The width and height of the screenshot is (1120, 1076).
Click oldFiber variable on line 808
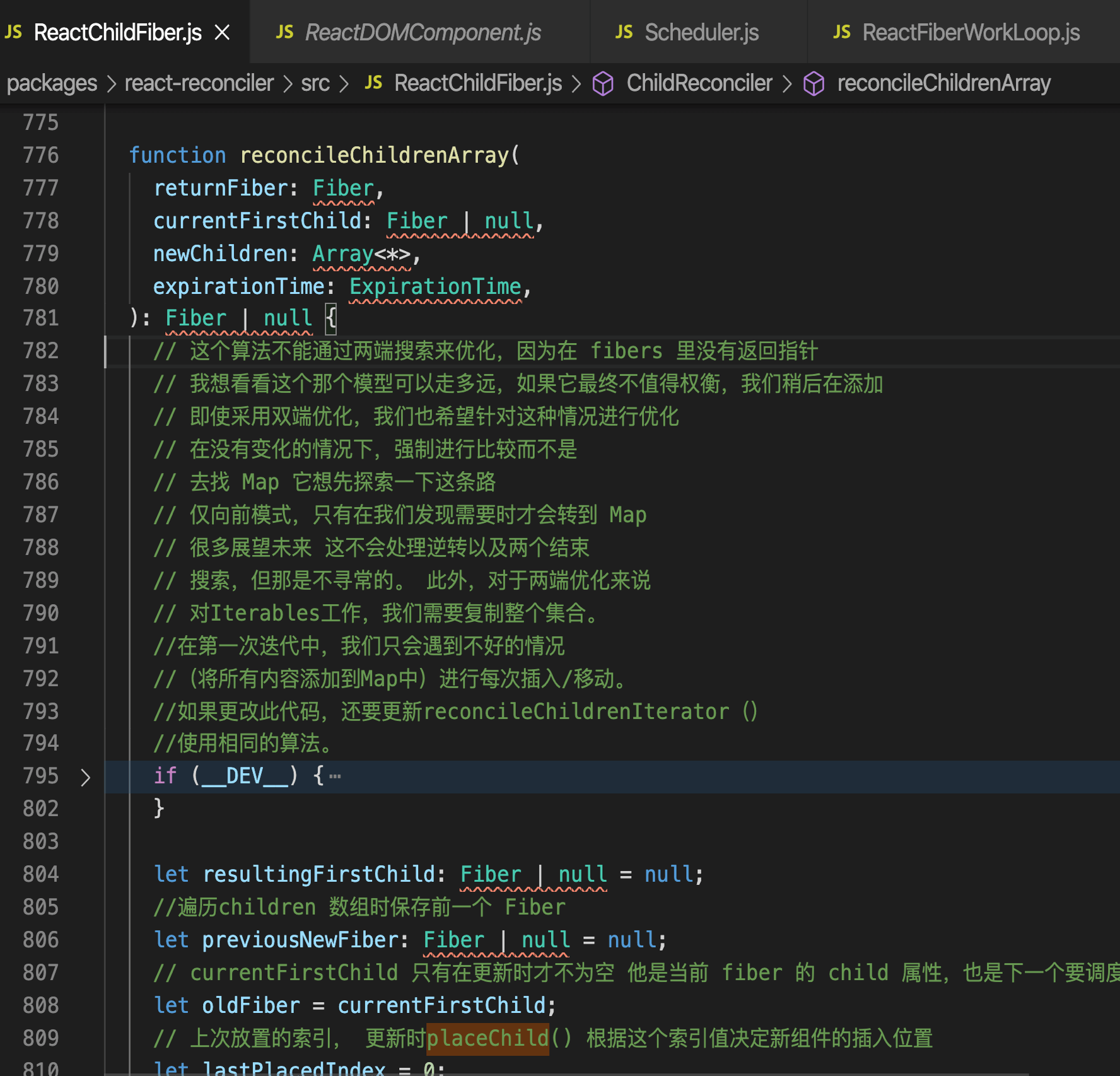pyautogui.click(x=251, y=1005)
